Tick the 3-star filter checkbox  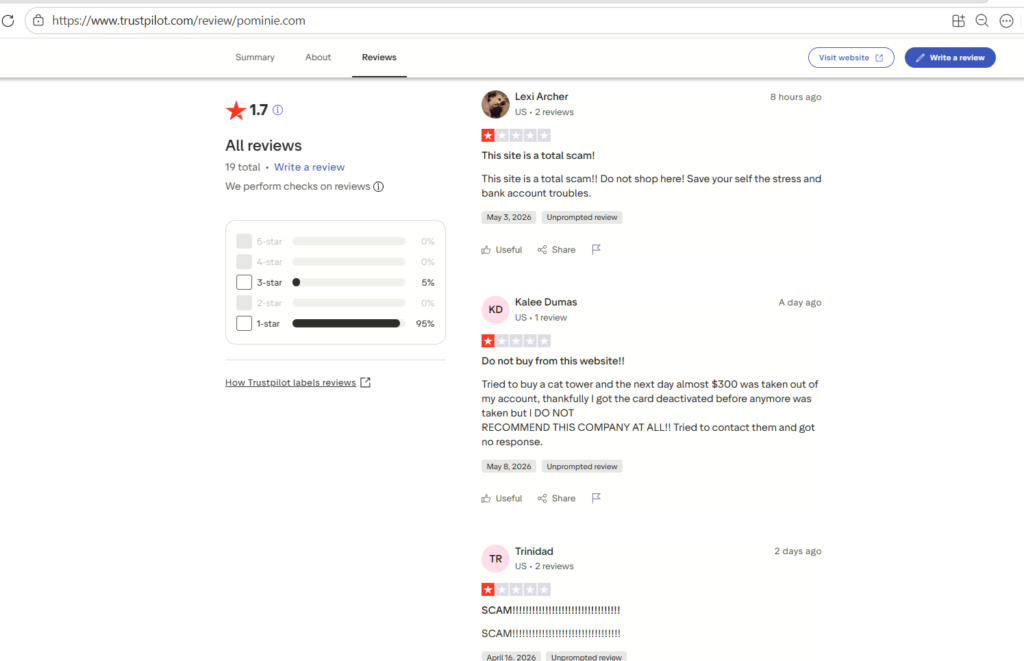tap(244, 282)
